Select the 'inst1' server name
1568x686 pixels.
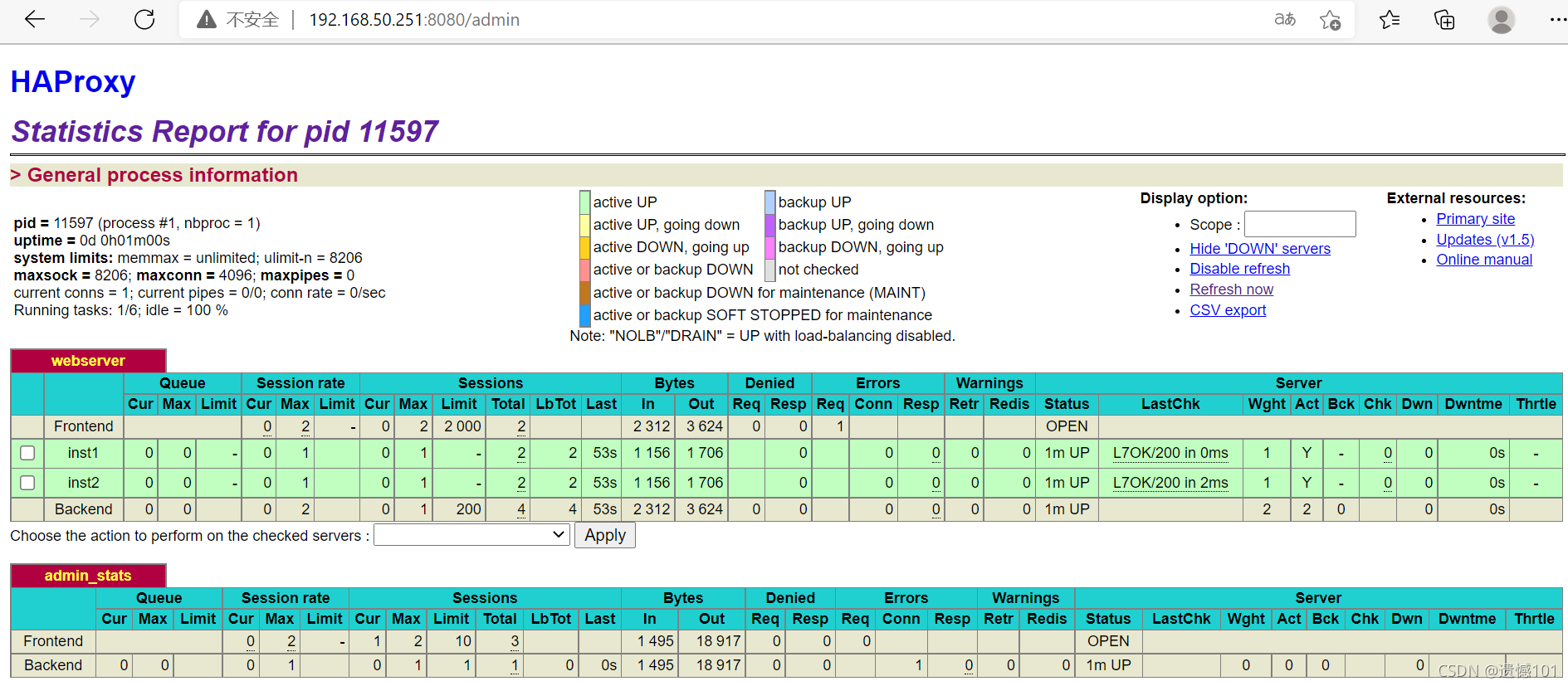point(83,453)
